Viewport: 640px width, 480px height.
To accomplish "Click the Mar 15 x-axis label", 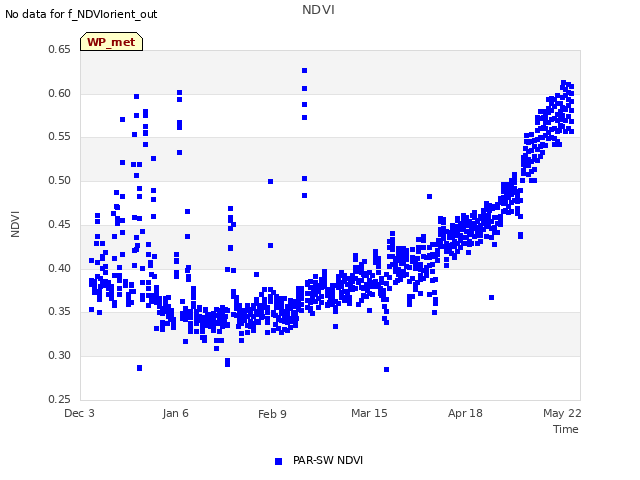I will coord(369,413).
